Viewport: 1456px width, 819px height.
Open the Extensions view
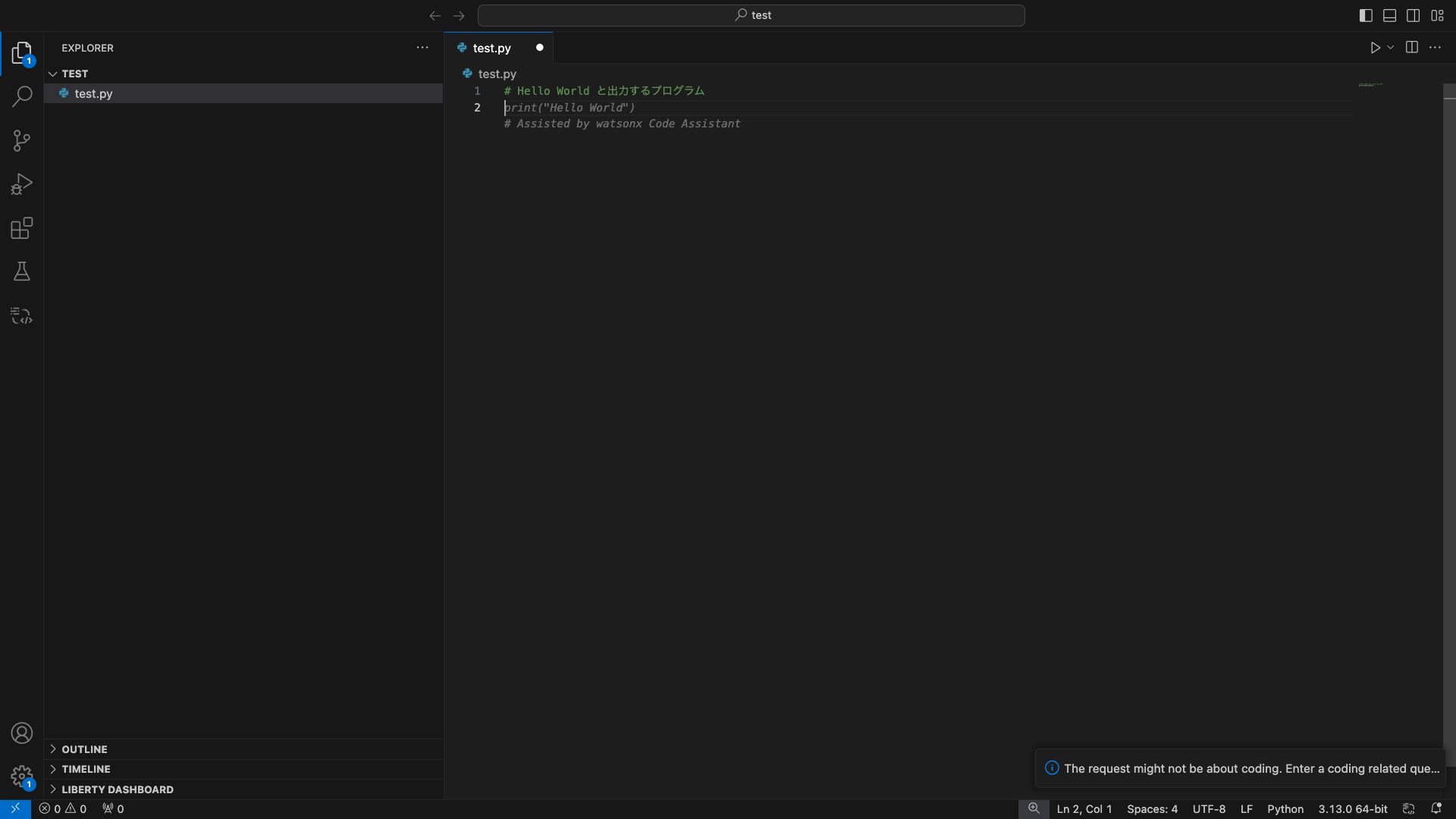tap(22, 228)
